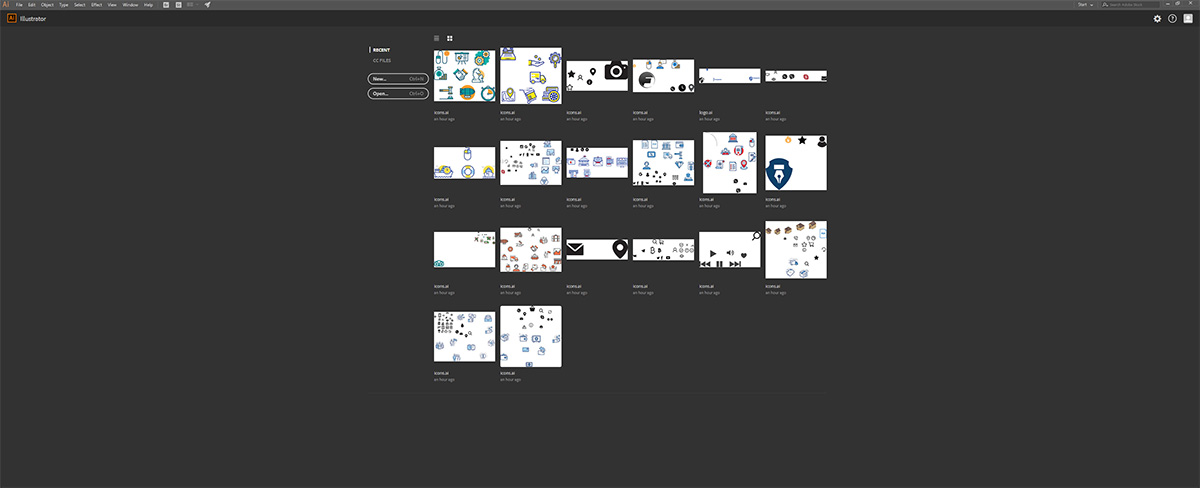1200x488 pixels.
Task: Switch recent files to grid view
Action: pos(450,38)
